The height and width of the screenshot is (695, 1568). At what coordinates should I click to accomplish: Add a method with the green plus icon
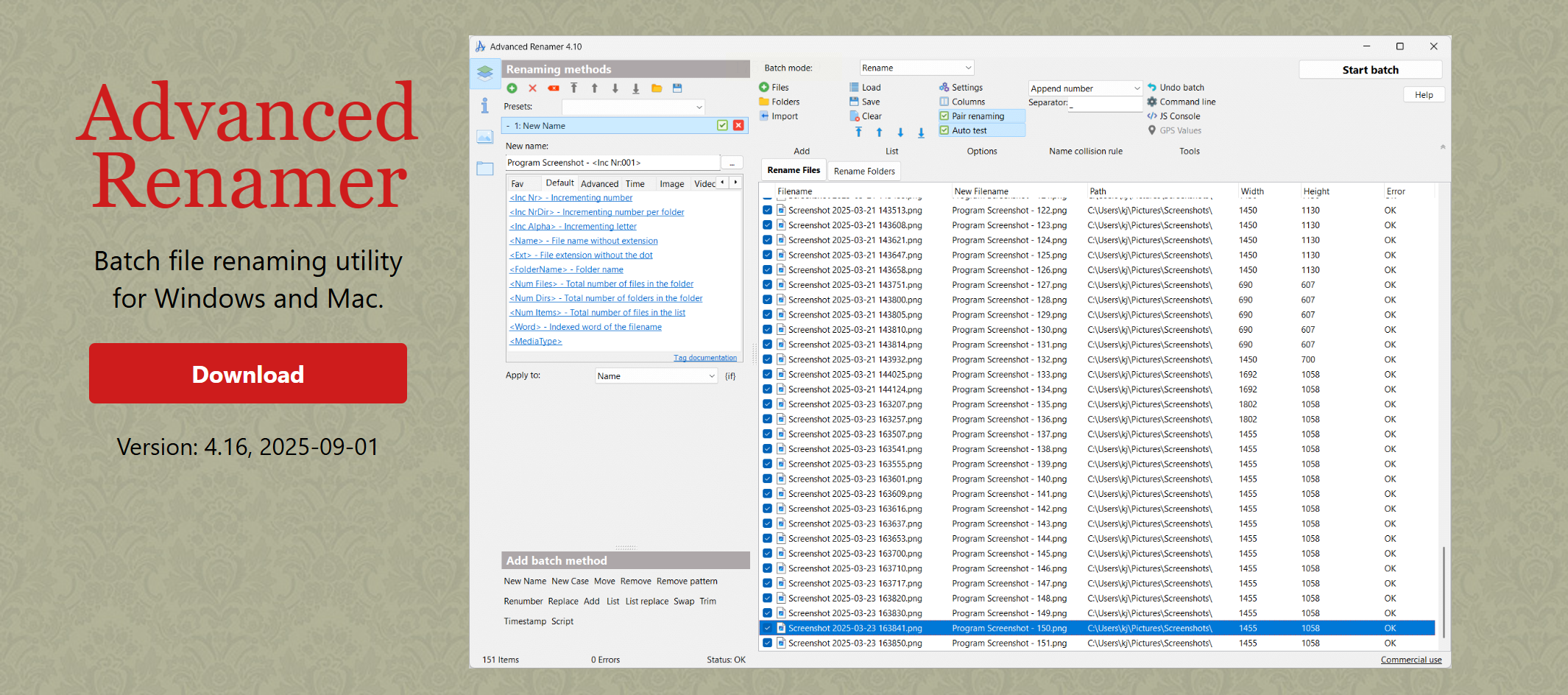(x=512, y=88)
